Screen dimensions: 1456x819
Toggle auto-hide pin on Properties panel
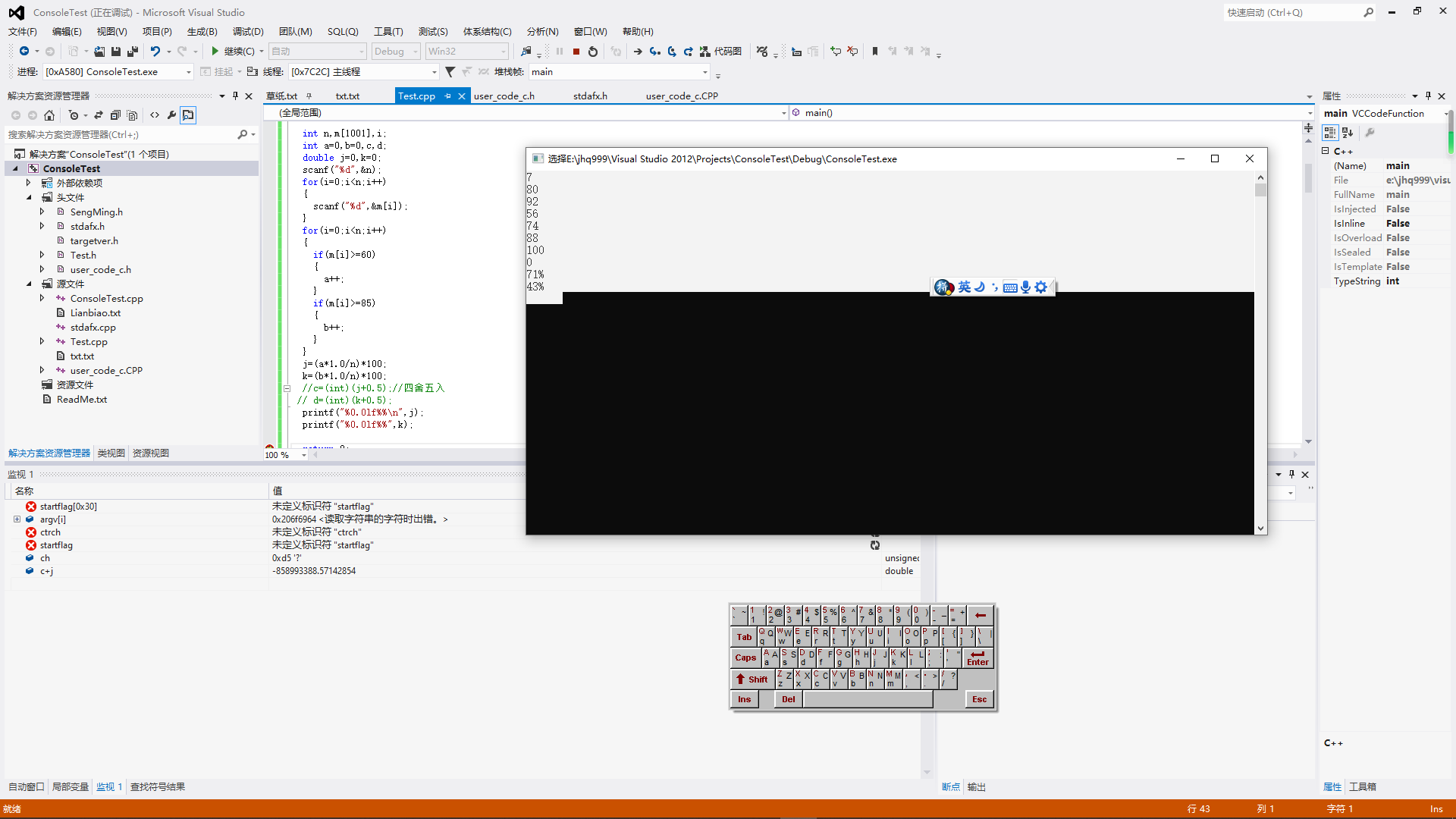1428,96
